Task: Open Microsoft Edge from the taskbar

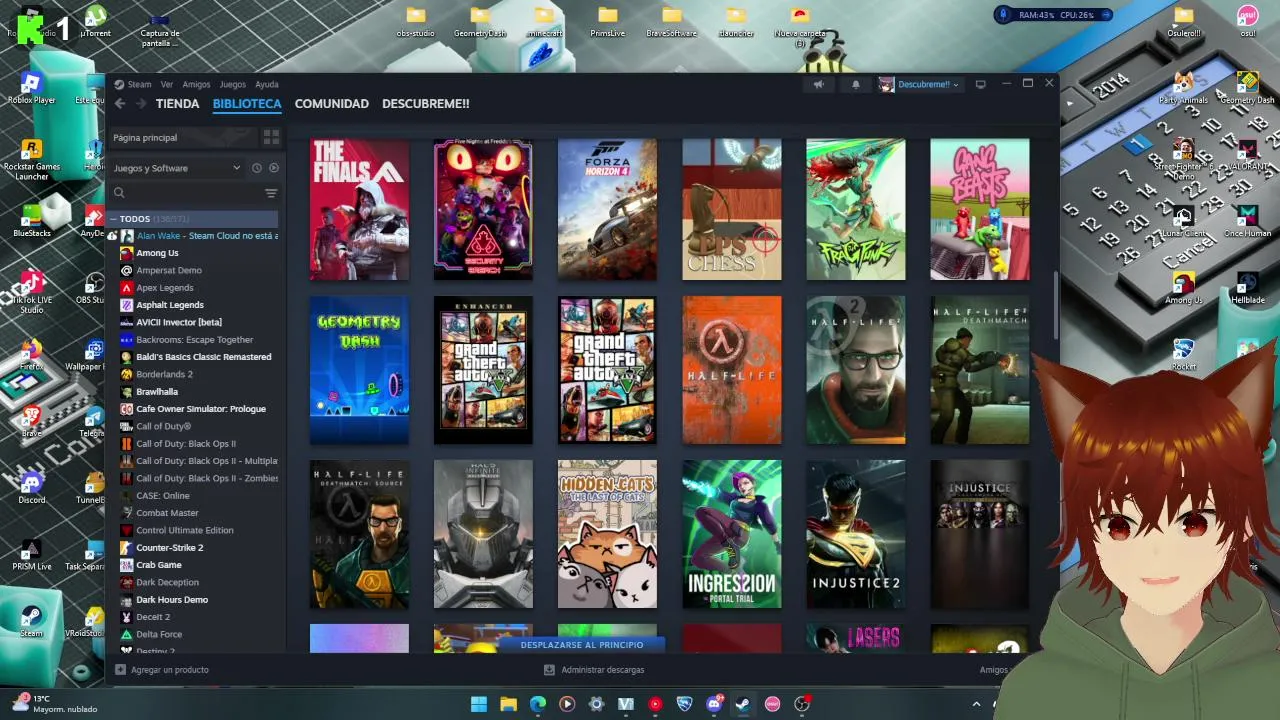Action: click(538, 704)
